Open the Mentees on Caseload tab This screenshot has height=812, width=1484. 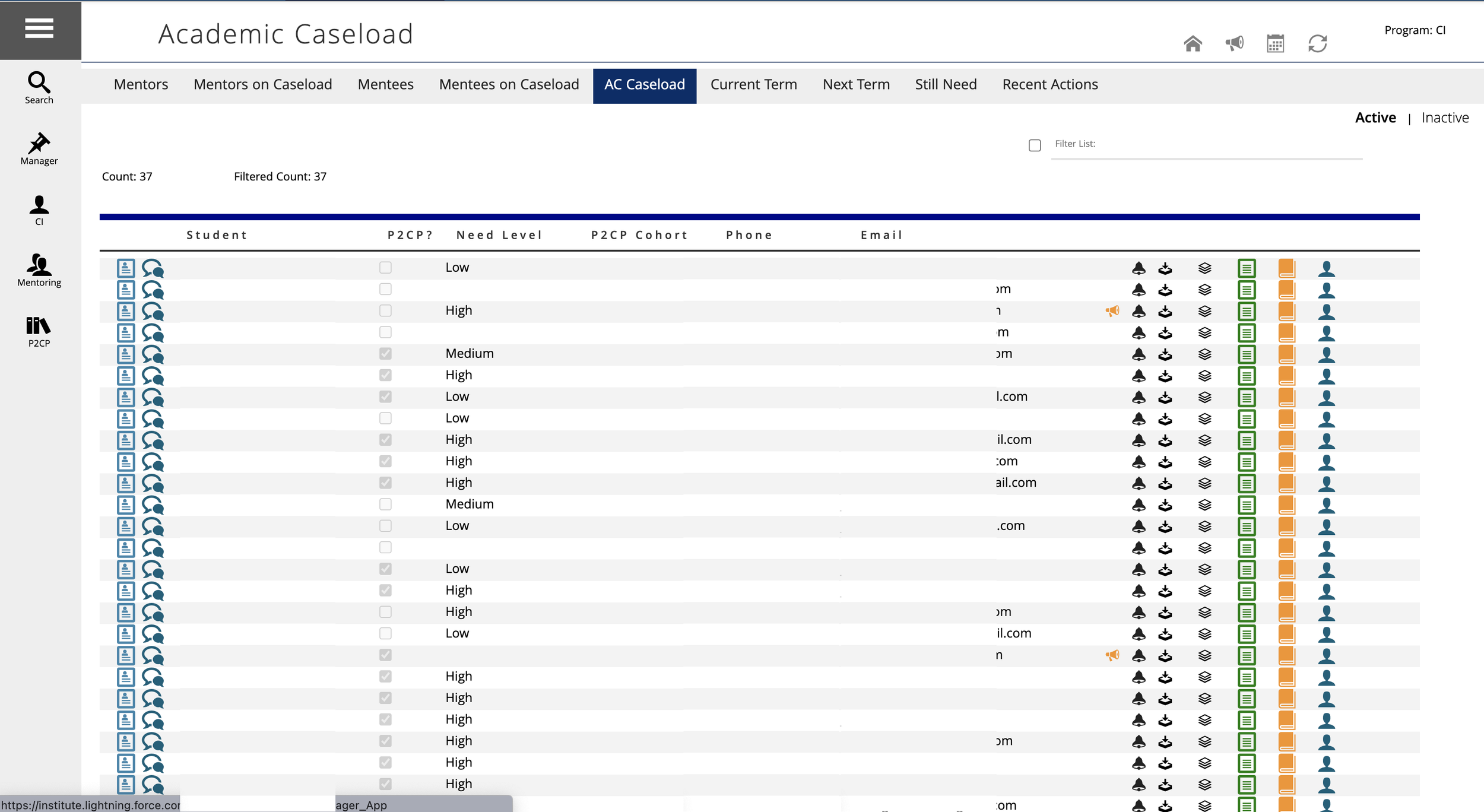(509, 84)
